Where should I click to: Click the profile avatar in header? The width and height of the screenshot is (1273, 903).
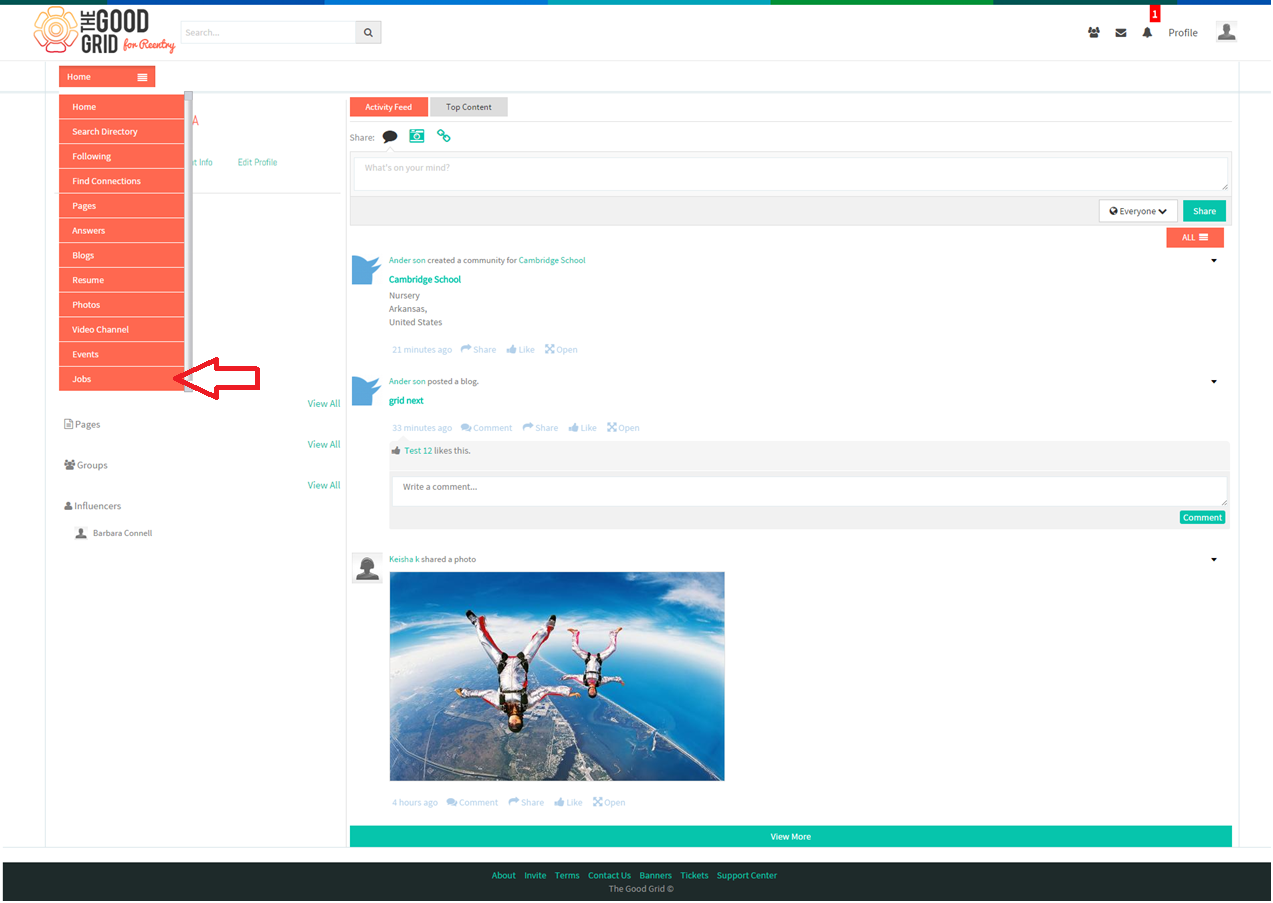pos(1227,32)
